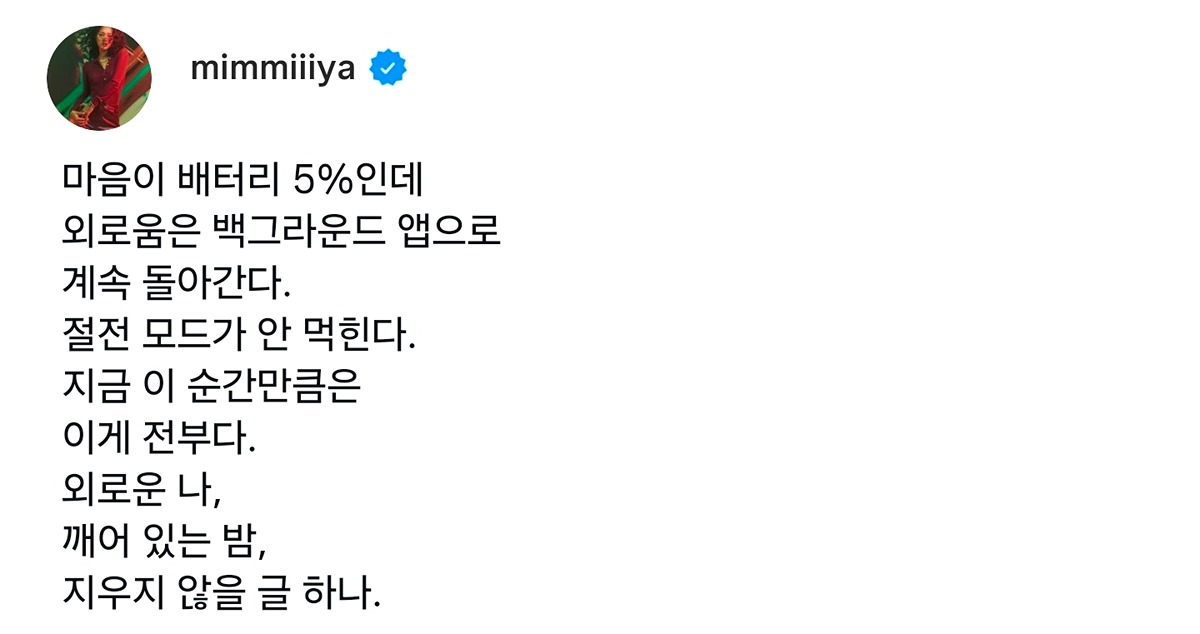Click the line '계속 돌아간다.'
Viewport: 1200px width, 634px height.
point(173,286)
